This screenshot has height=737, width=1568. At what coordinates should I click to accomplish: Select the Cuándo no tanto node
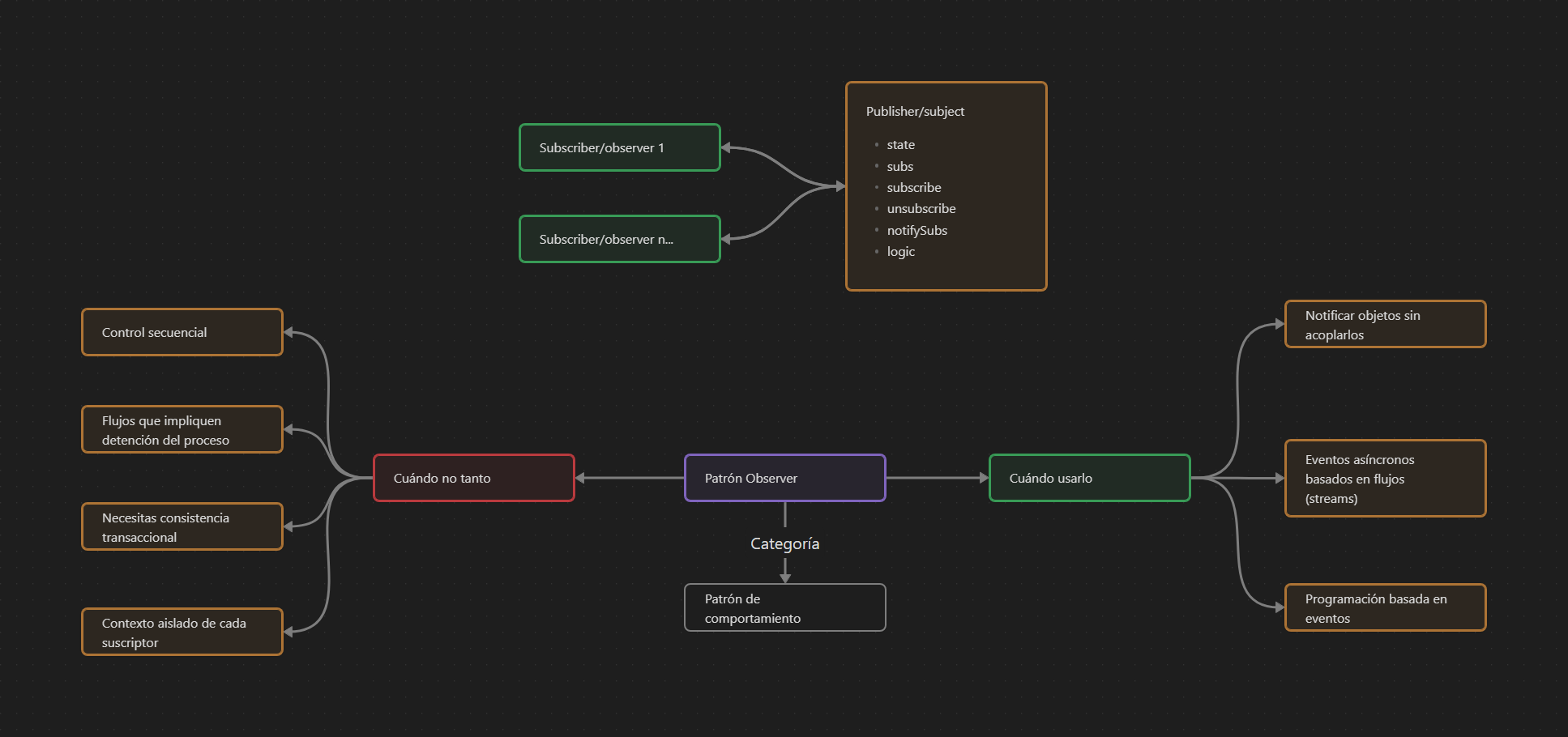(473, 478)
